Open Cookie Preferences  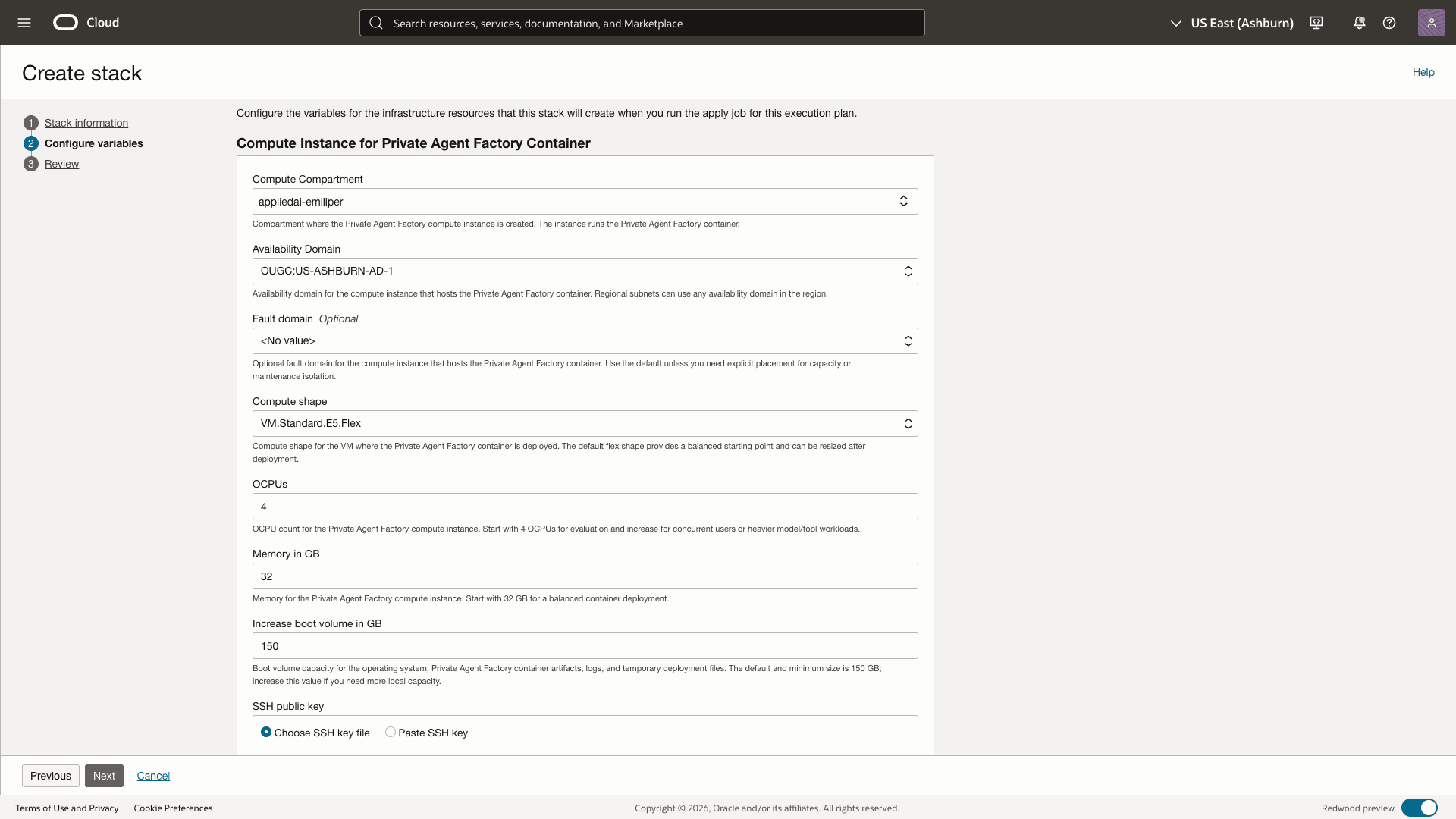(173, 808)
